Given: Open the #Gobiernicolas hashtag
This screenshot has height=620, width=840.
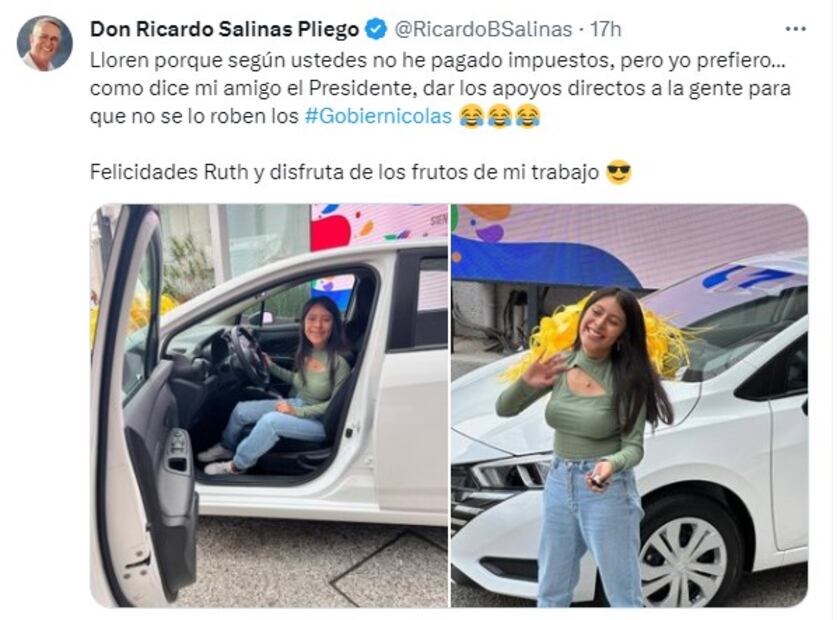Looking at the screenshot, I should 378,116.
